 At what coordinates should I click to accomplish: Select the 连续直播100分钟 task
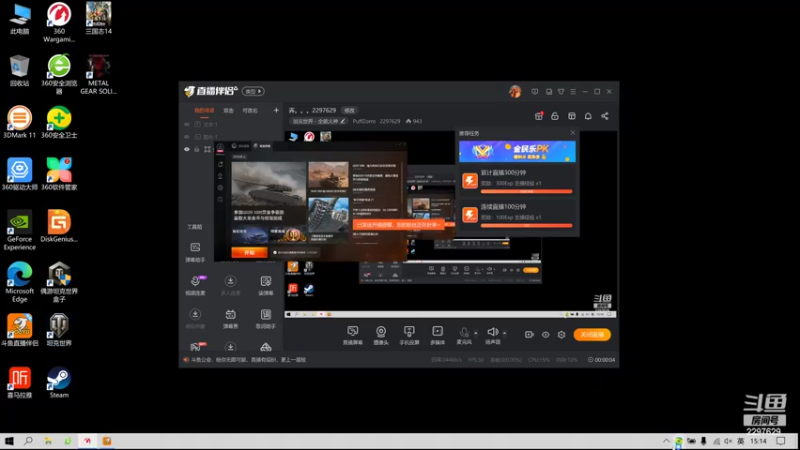517,215
